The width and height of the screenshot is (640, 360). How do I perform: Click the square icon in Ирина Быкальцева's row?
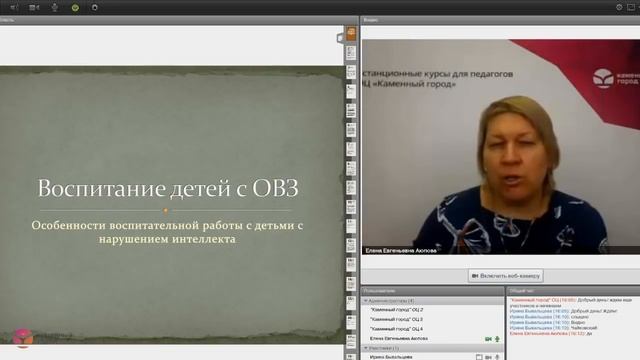pyautogui.click(x=479, y=357)
